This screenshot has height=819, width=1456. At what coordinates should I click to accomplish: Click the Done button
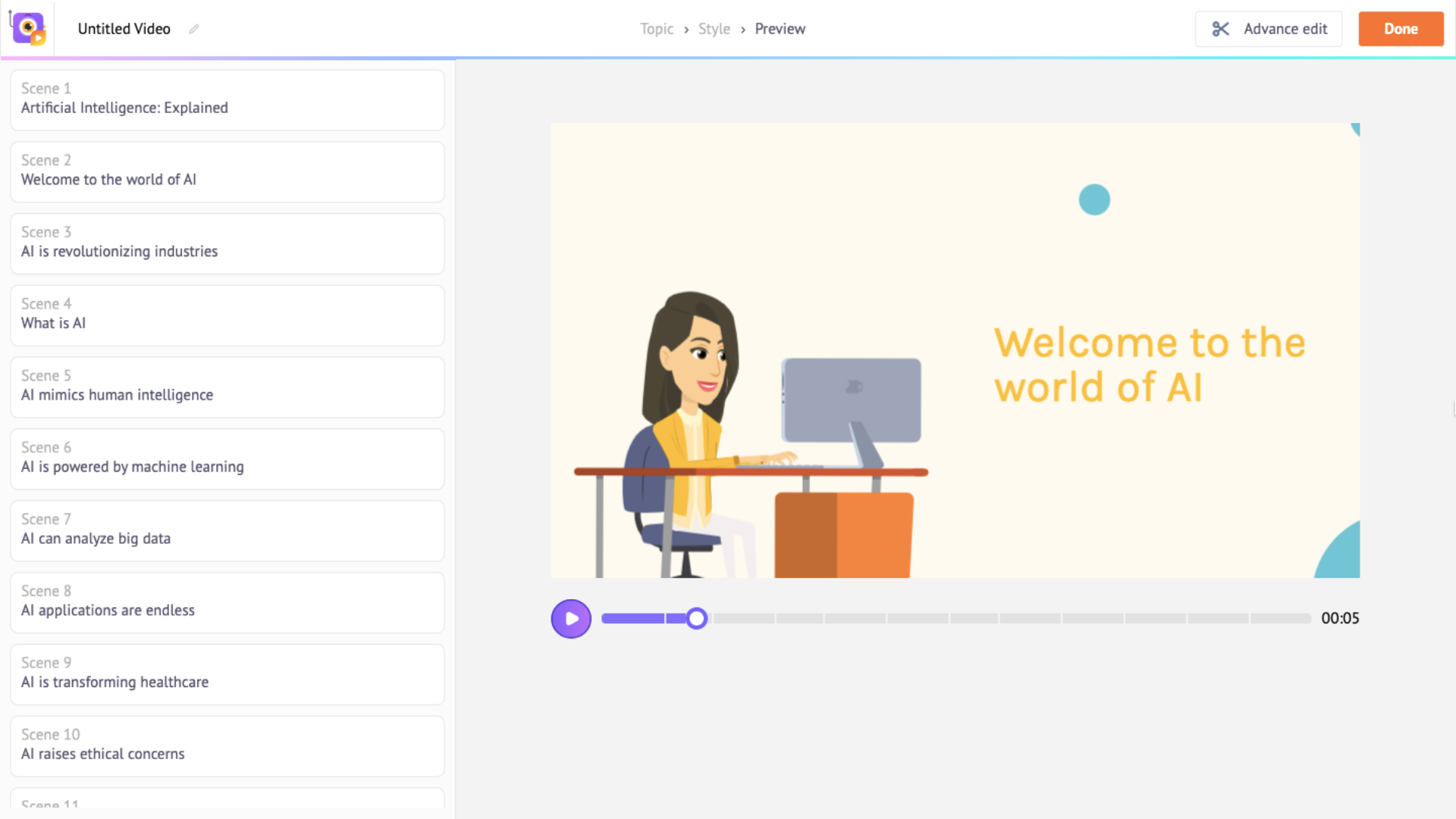click(x=1400, y=29)
